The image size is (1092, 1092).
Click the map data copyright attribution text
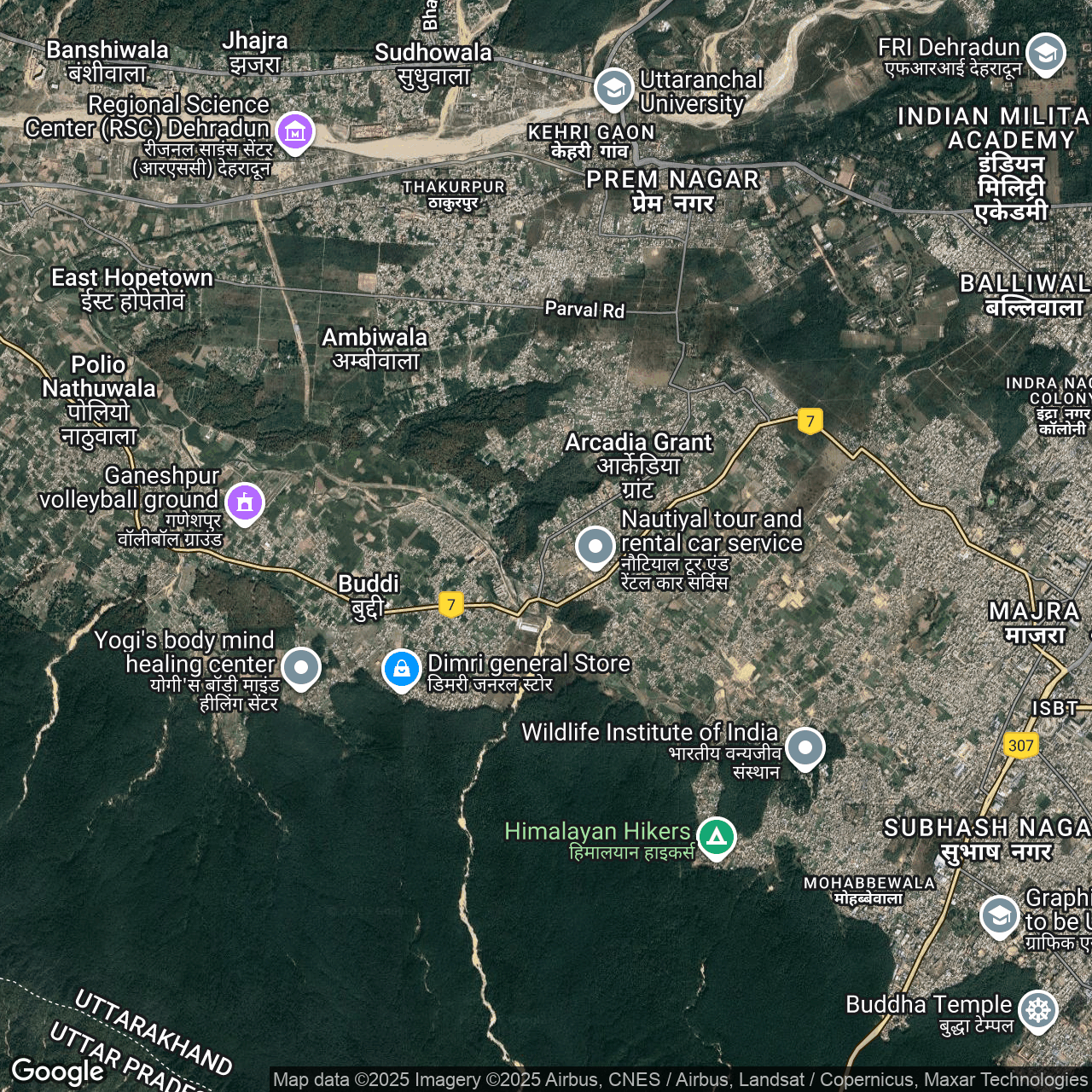coord(679,1079)
